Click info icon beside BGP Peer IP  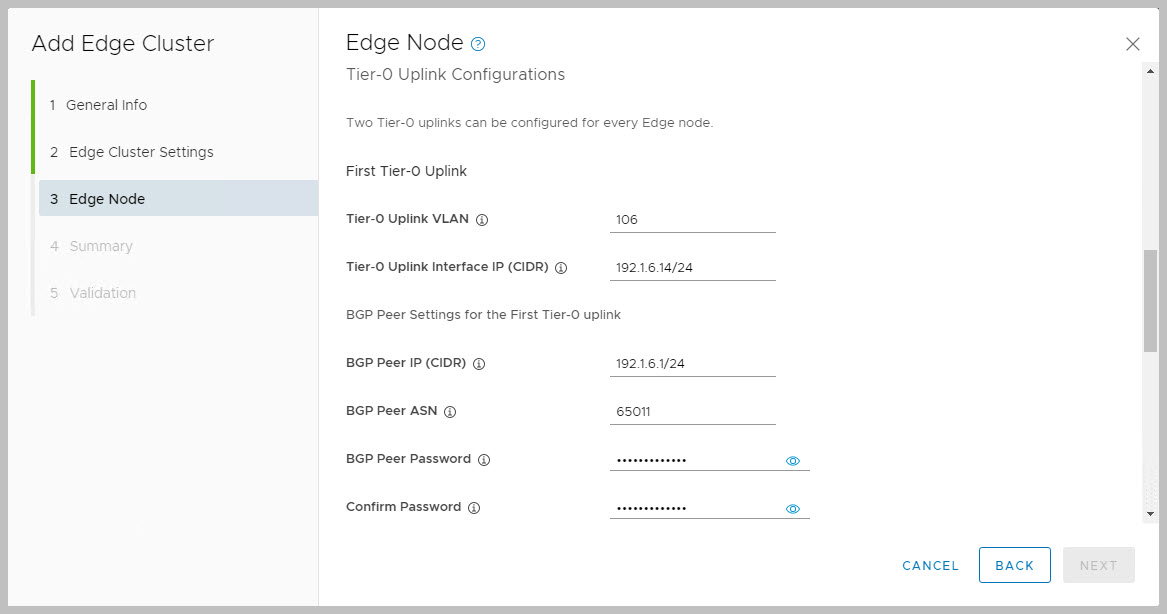point(479,364)
